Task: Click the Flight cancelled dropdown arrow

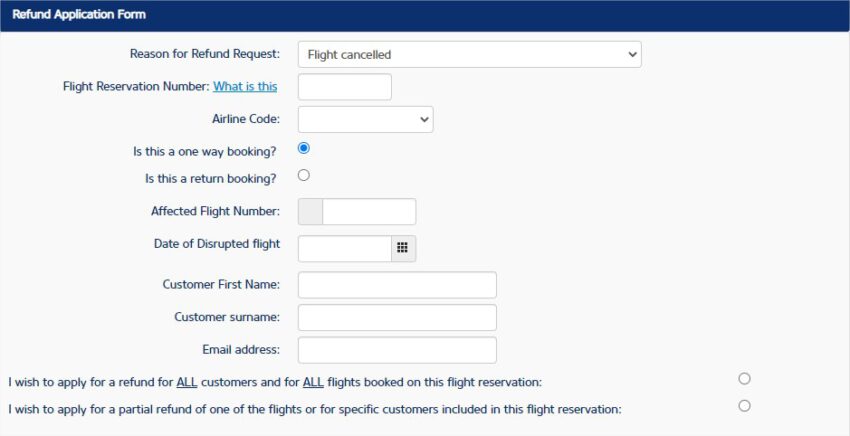Action: (x=632, y=55)
